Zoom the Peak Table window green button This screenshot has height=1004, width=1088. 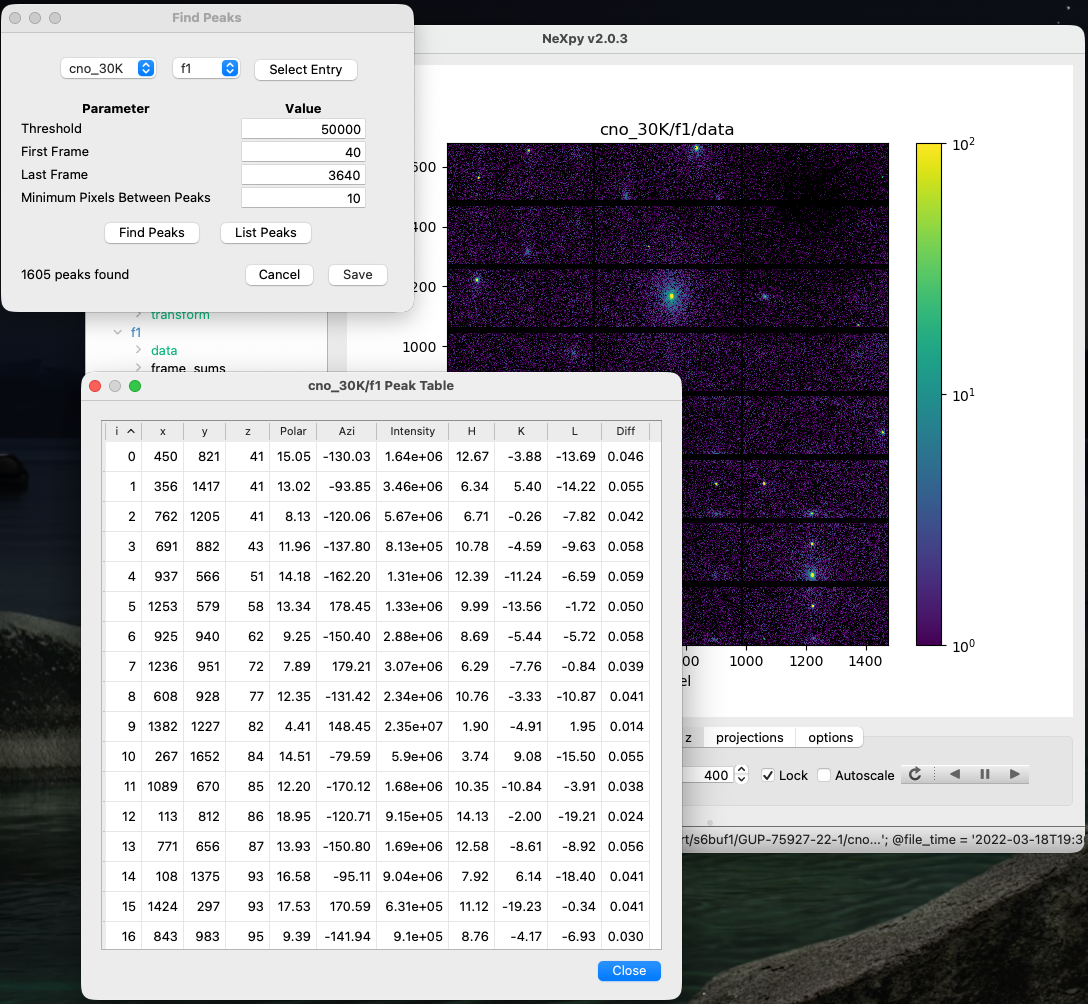click(x=135, y=386)
